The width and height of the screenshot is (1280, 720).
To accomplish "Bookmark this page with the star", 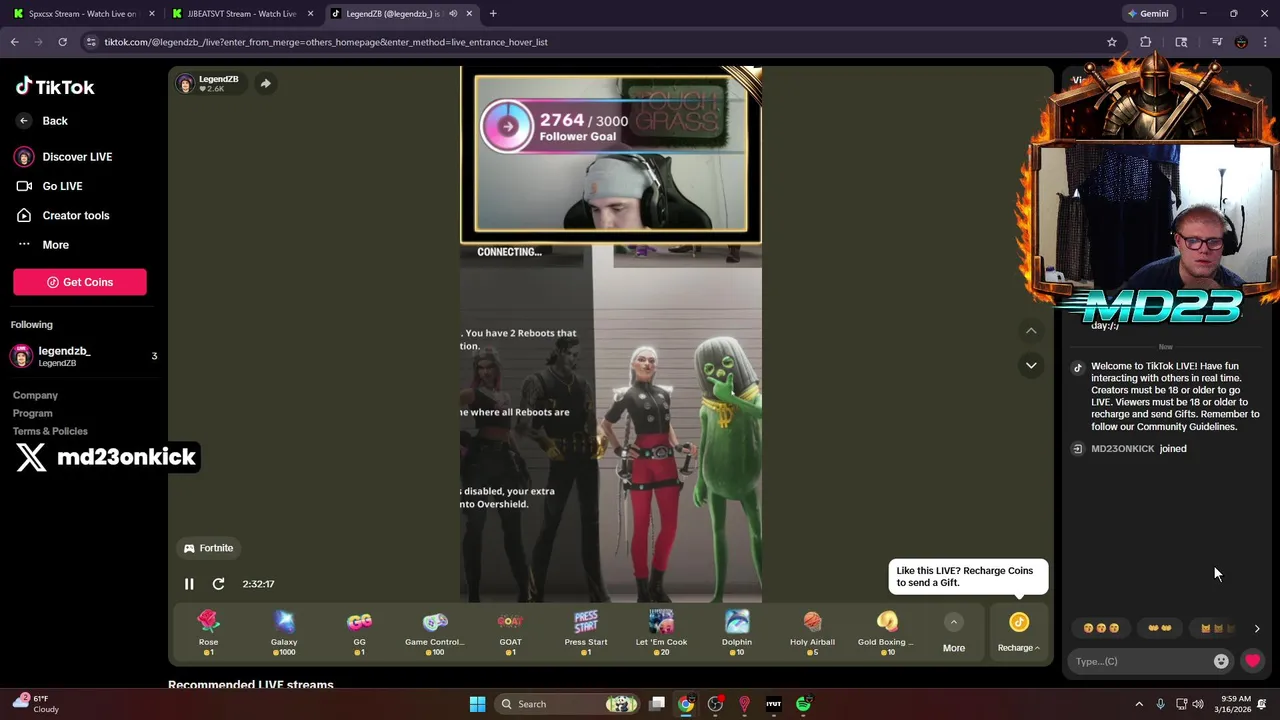I will pyautogui.click(x=1111, y=42).
